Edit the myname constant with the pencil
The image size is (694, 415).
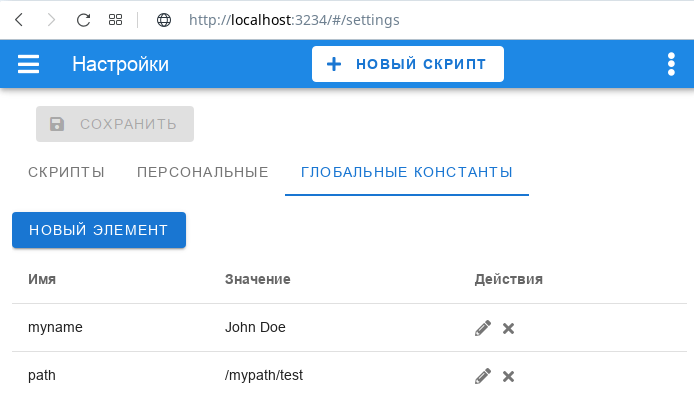tap(483, 328)
